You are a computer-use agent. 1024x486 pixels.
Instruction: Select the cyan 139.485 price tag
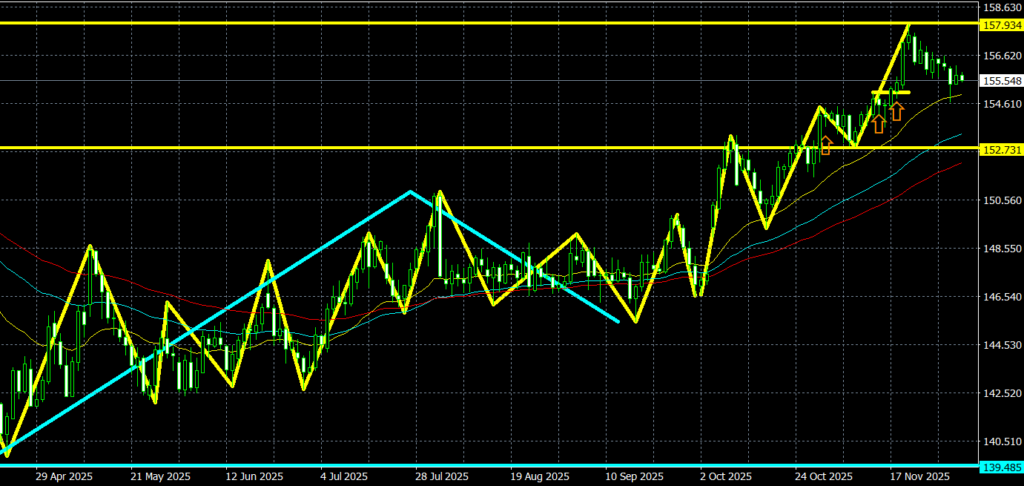pos(996,466)
